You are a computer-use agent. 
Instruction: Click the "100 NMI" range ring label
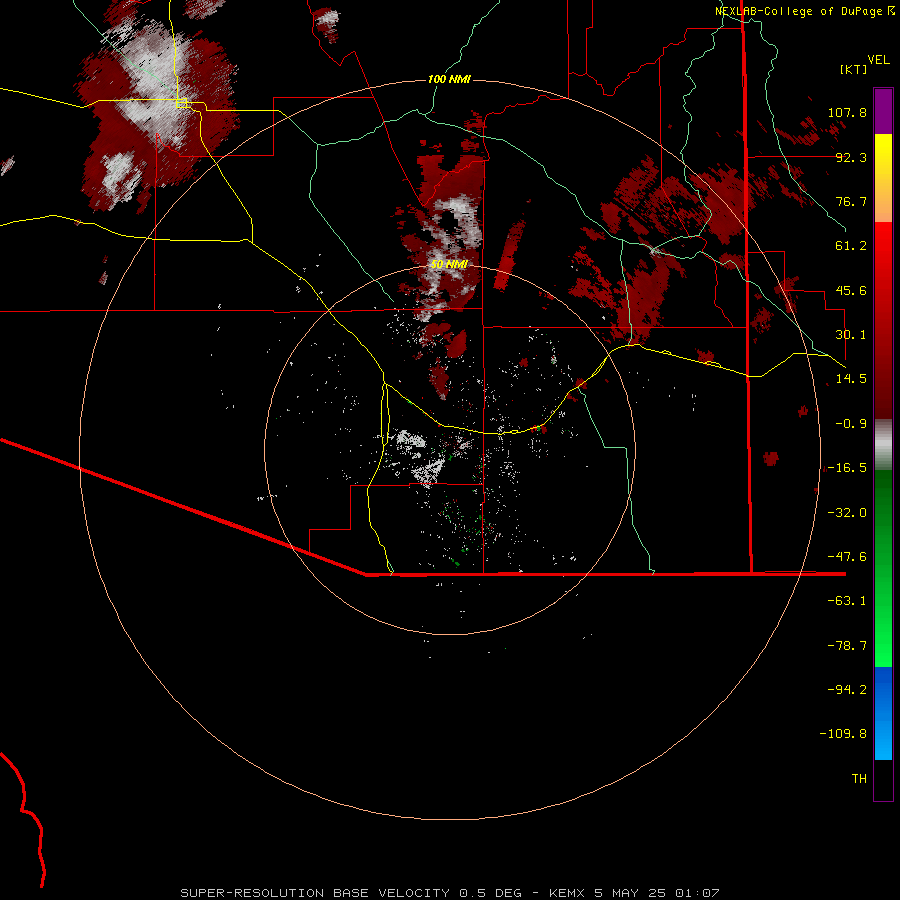tap(449, 79)
